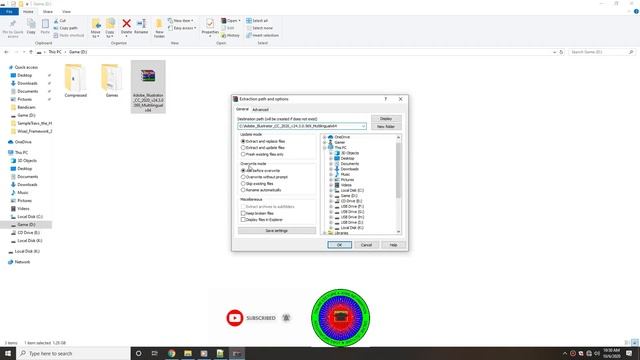Select the Adobe Illustrator RAR archive file
Image resolution: width=640 pixels, height=360 pixels.
pyautogui.click(x=148, y=87)
